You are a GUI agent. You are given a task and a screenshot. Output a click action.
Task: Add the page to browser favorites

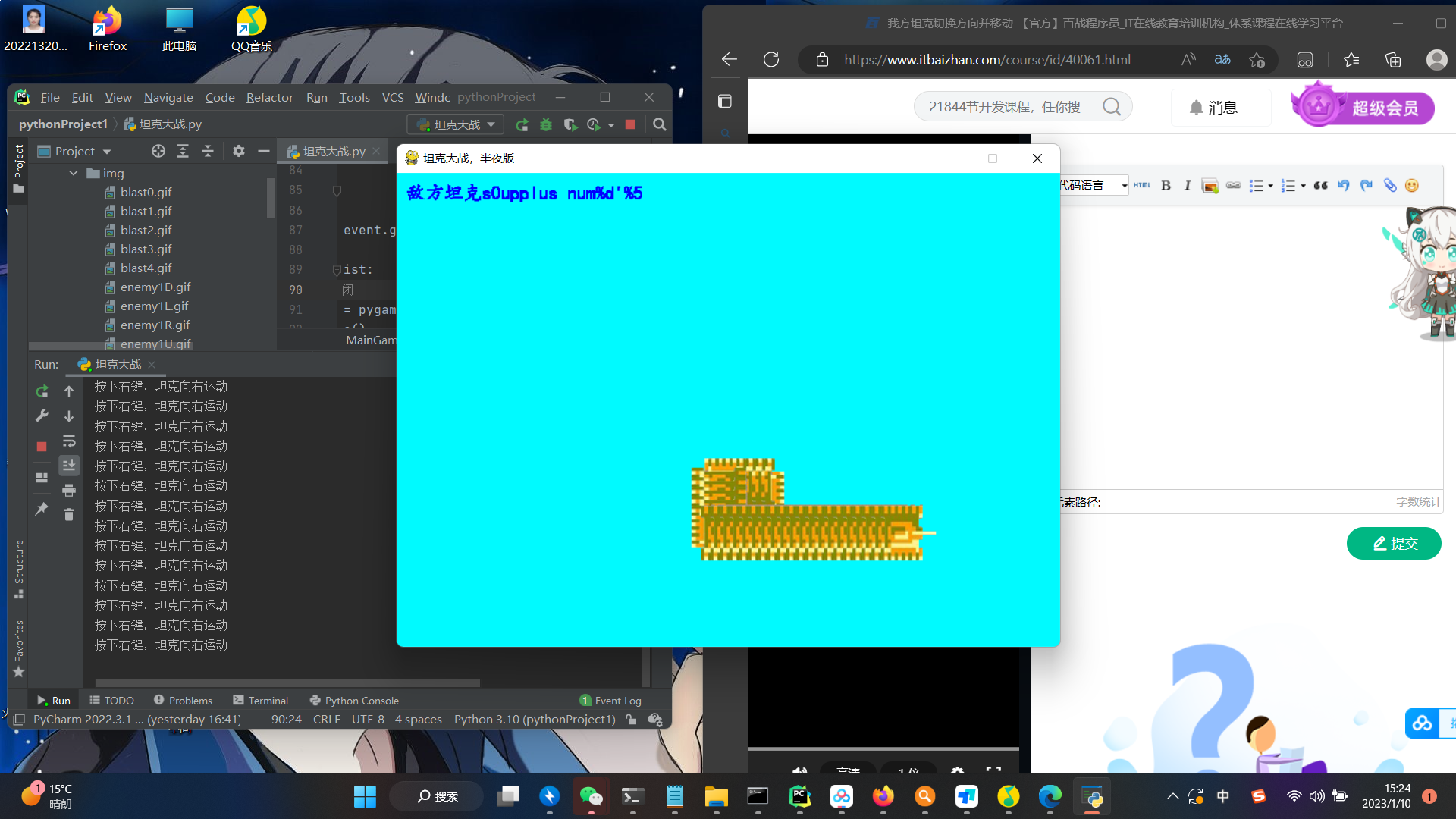(x=1257, y=60)
